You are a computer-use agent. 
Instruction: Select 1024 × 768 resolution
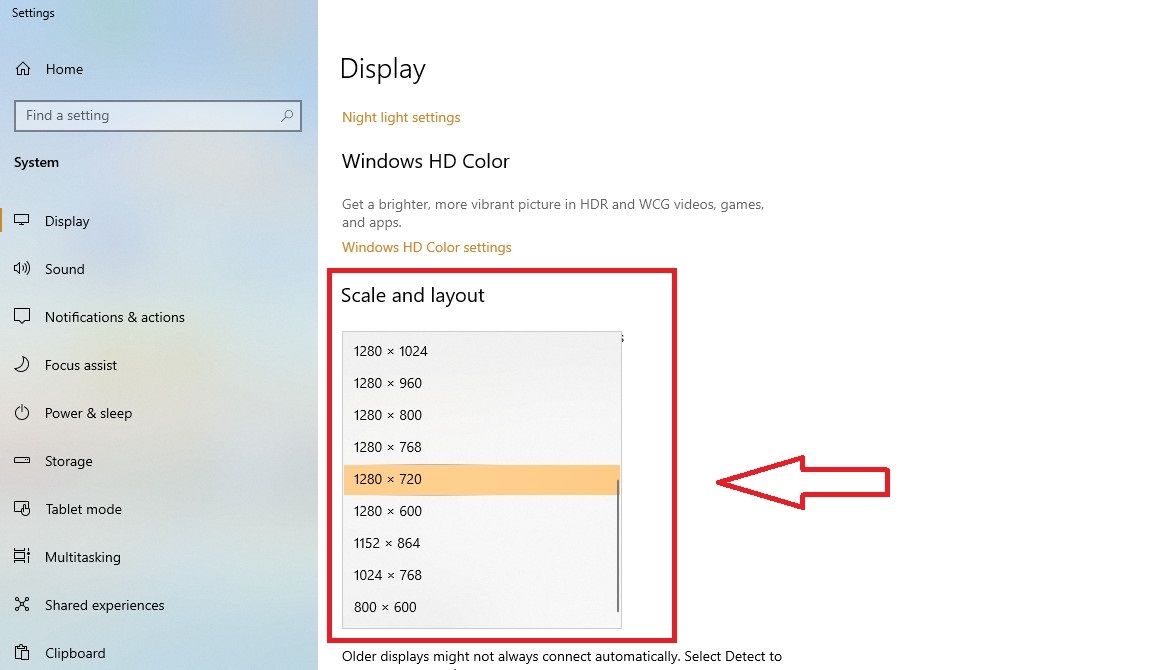481,575
